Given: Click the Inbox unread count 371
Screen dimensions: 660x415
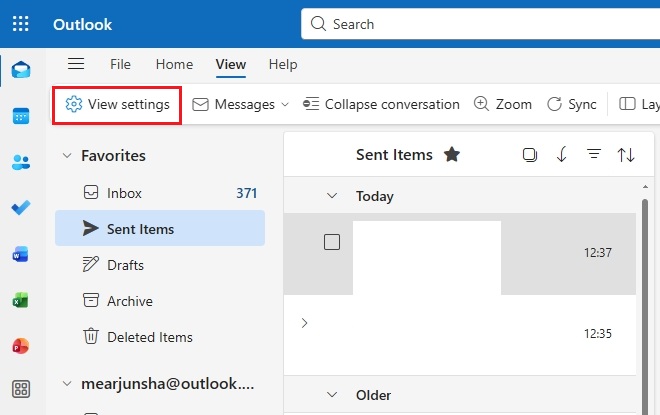Looking at the screenshot, I should pyautogui.click(x=246, y=193).
